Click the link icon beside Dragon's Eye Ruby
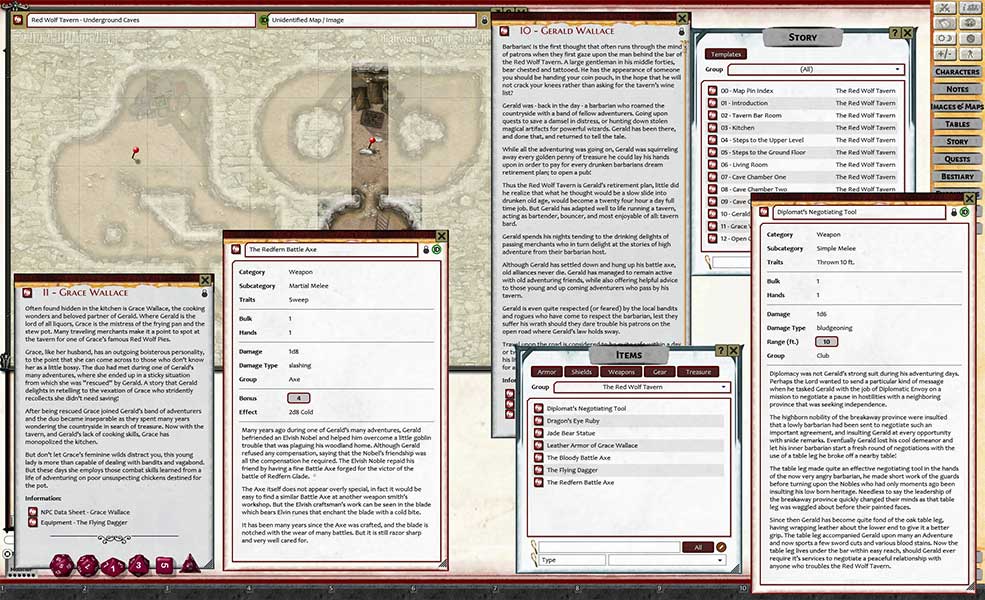 coord(537,421)
